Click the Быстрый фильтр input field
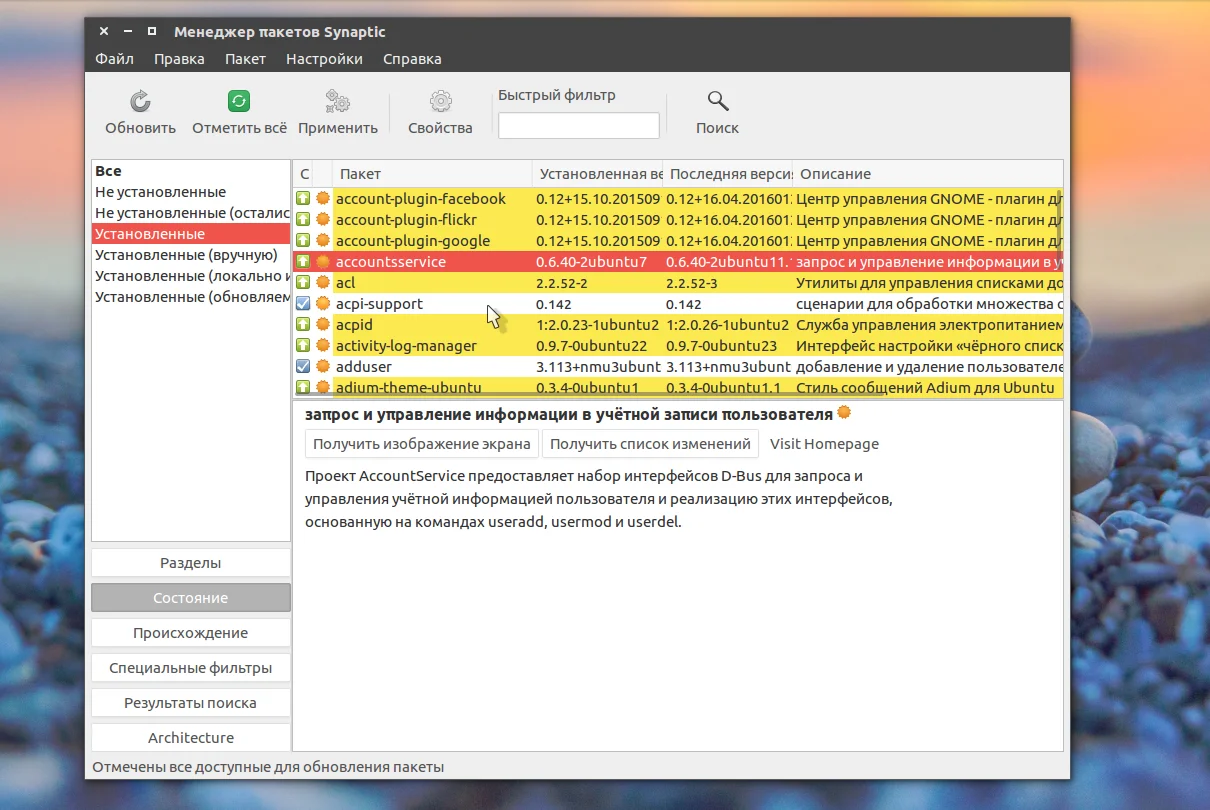 (578, 126)
